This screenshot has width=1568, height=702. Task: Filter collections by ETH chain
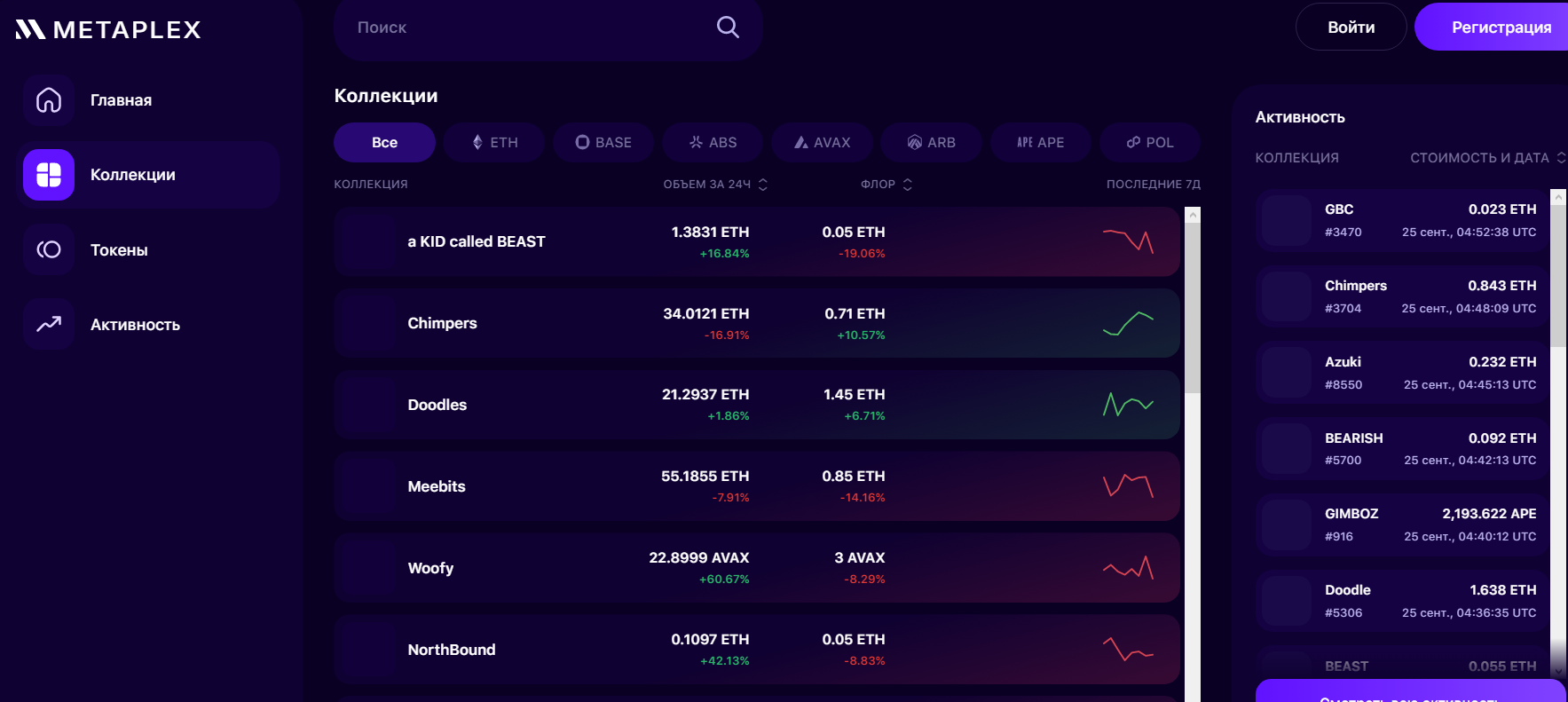click(x=494, y=142)
